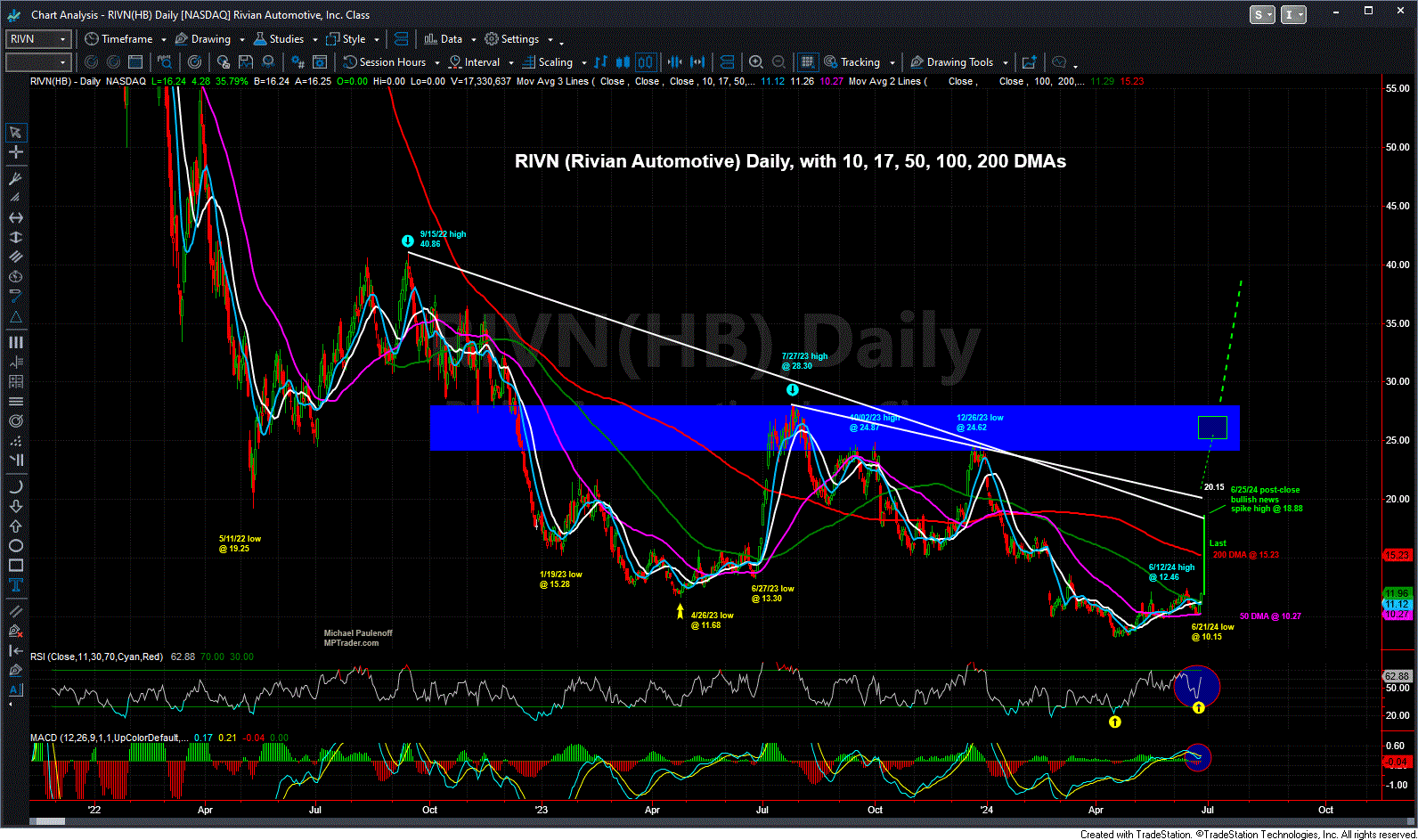1418x840 pixels.
Task: Click the Drawing Tools button
Action: (x=951, y=62)
